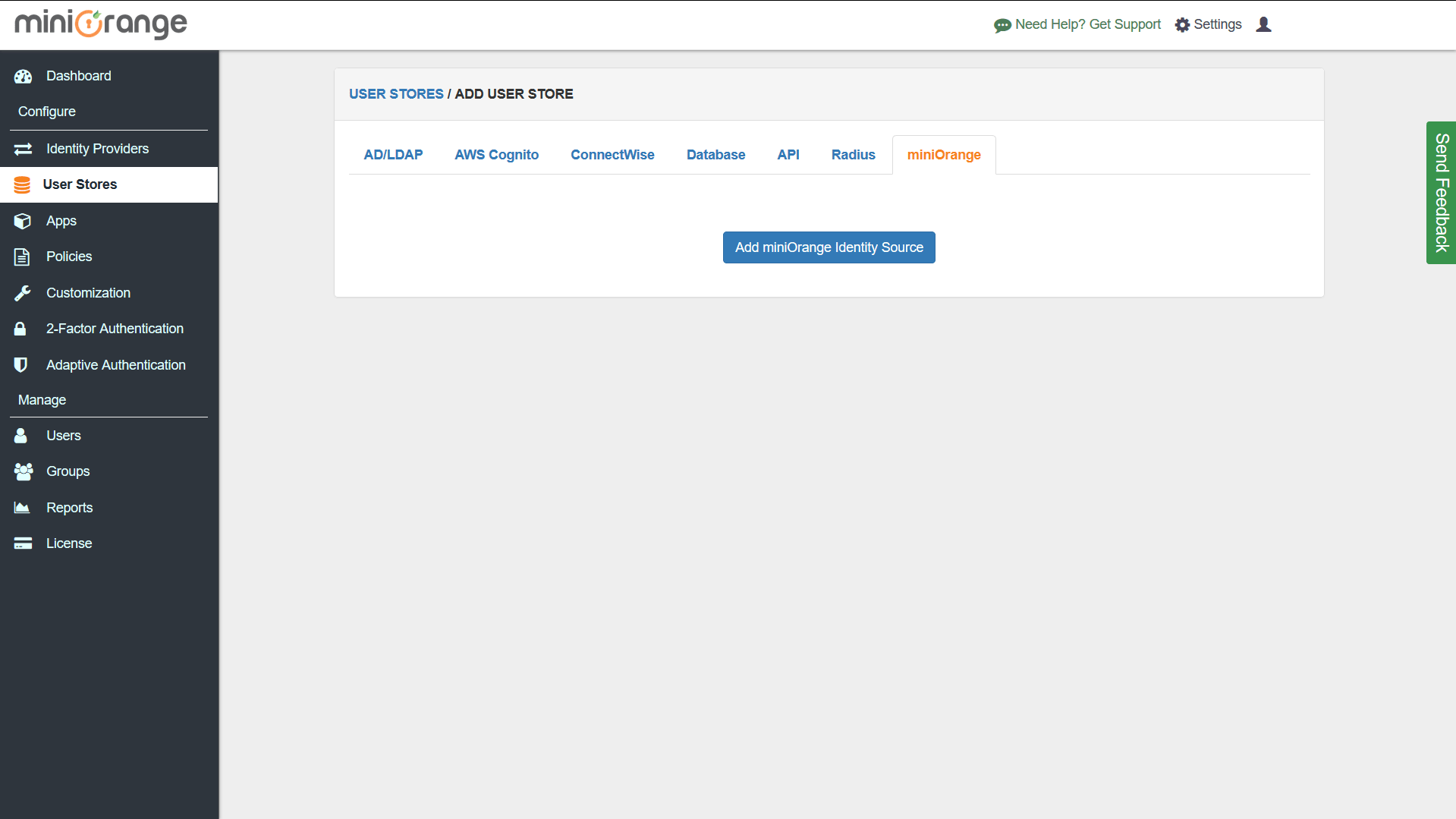The width and height of the screenshot is (1456, 819).
Task: Switch to the AD/LDAP tab
Action: pos(393,155)
